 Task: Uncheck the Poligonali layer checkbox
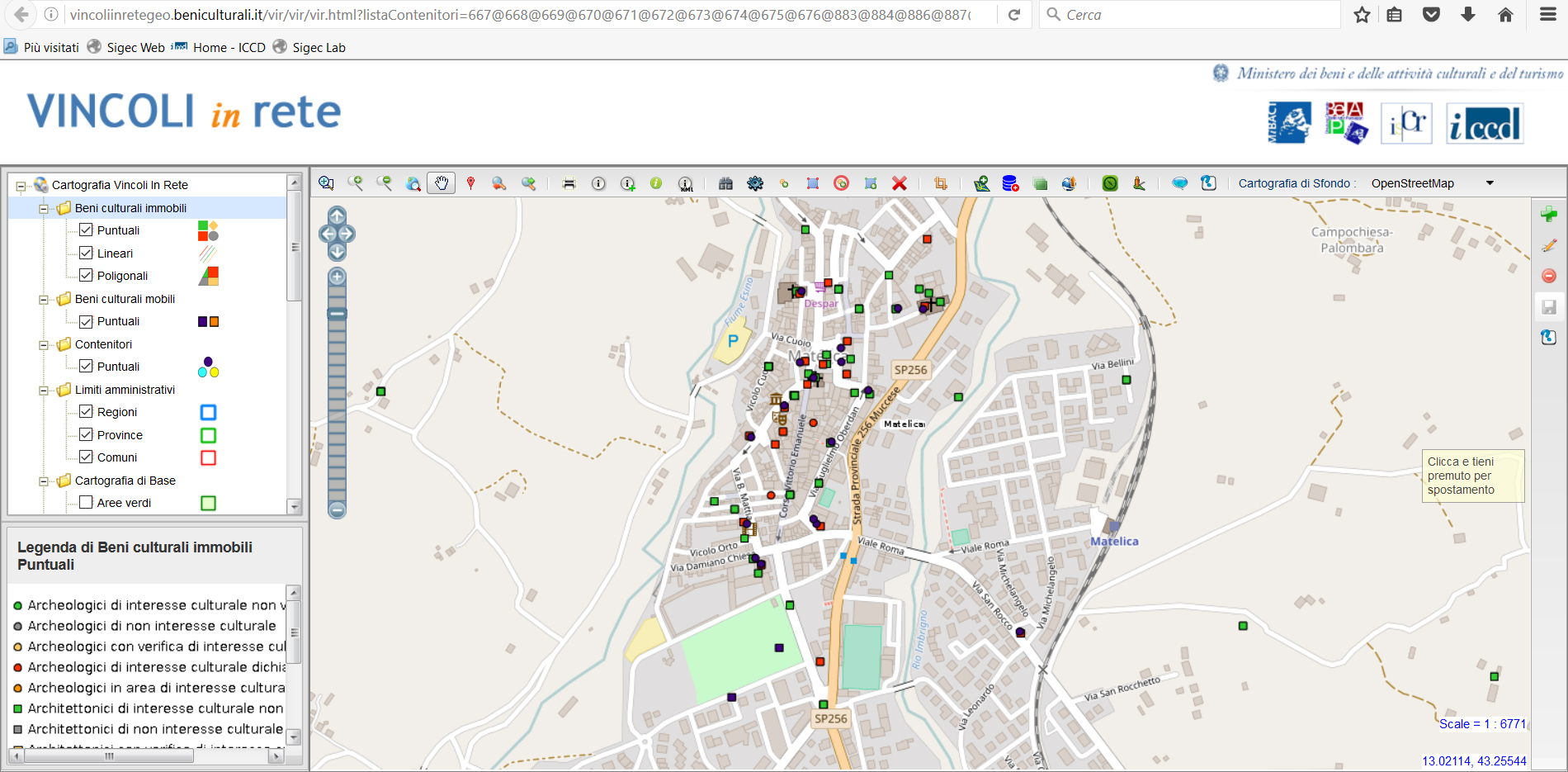pos(86,275)
